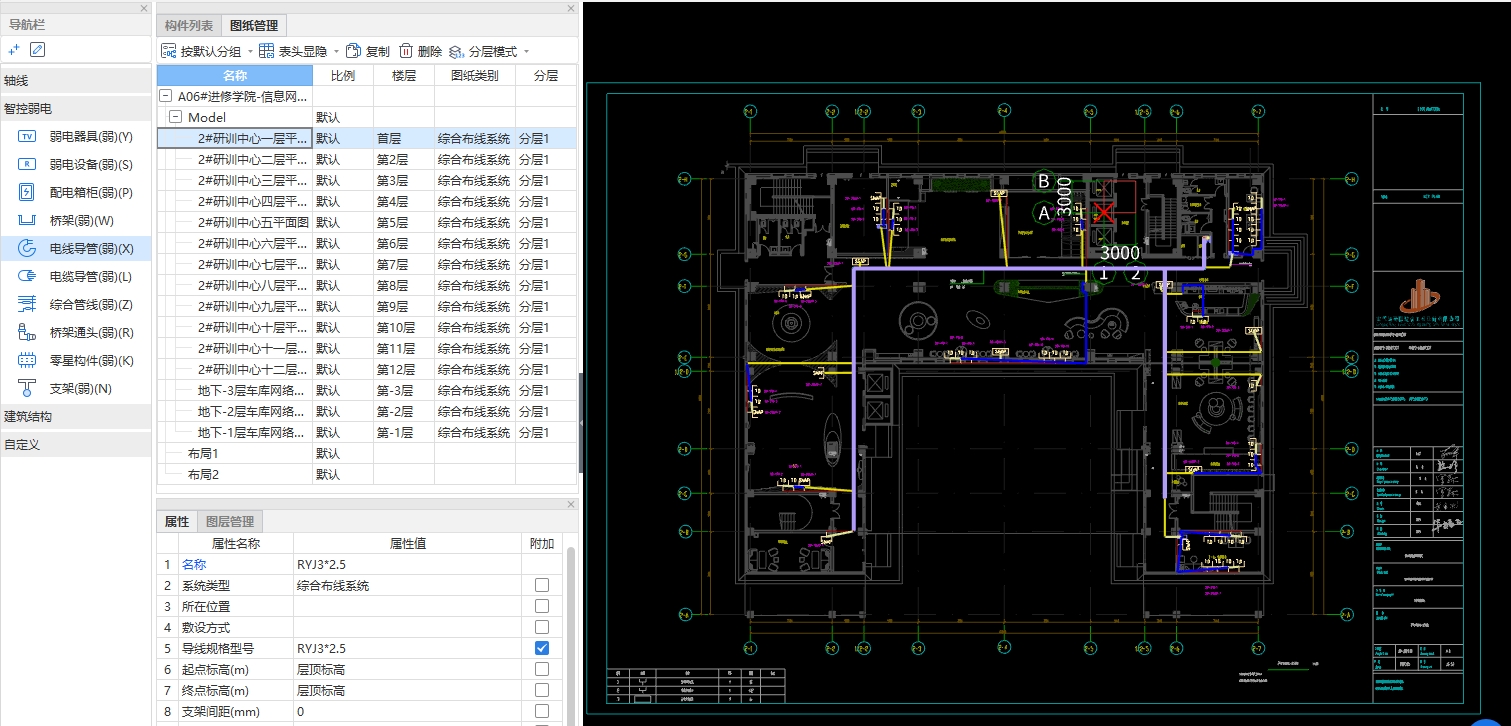The height and width of the screenshot is (726, 1511).
Task: Click 首层 floor cell
Action: (404, 138)
